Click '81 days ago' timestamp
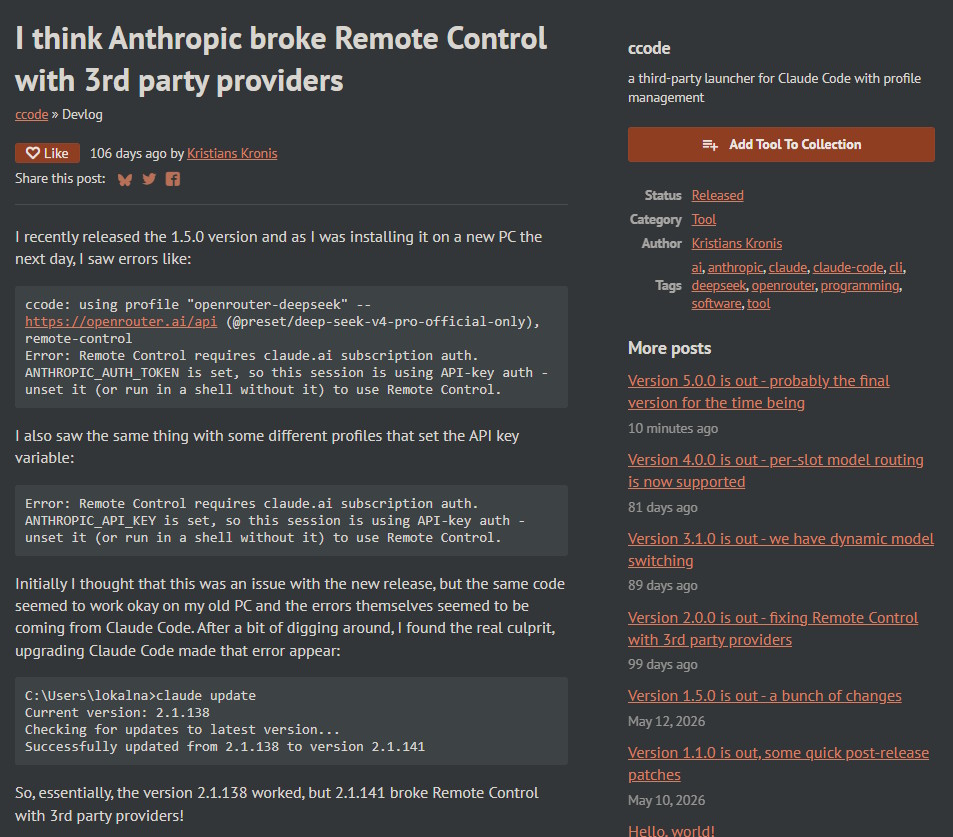Image resolution: width=953 pixels, height=837 pixels. coord(662,508)
